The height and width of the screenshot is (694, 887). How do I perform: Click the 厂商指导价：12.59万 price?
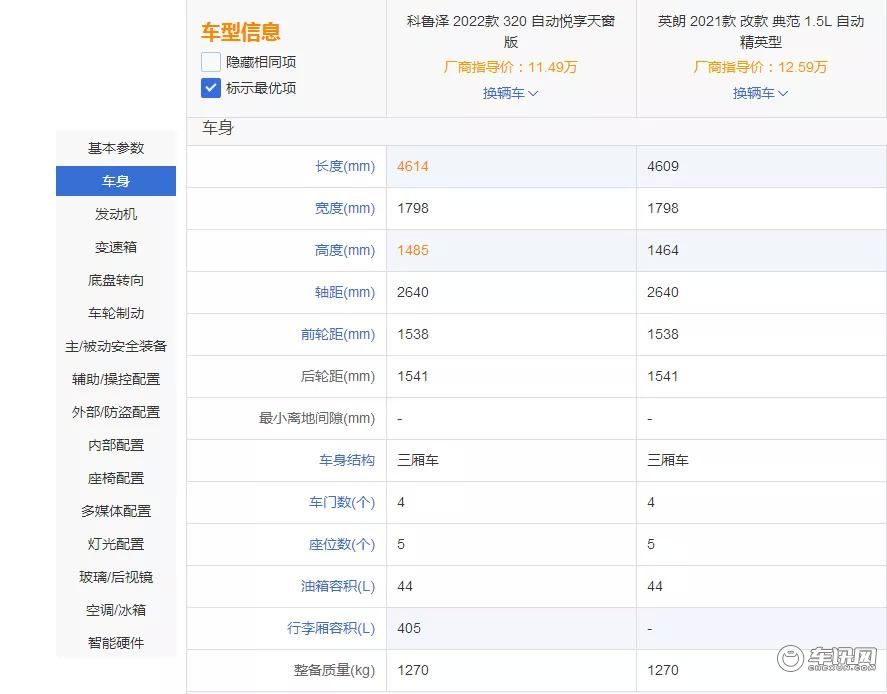(x=760, y=67)
